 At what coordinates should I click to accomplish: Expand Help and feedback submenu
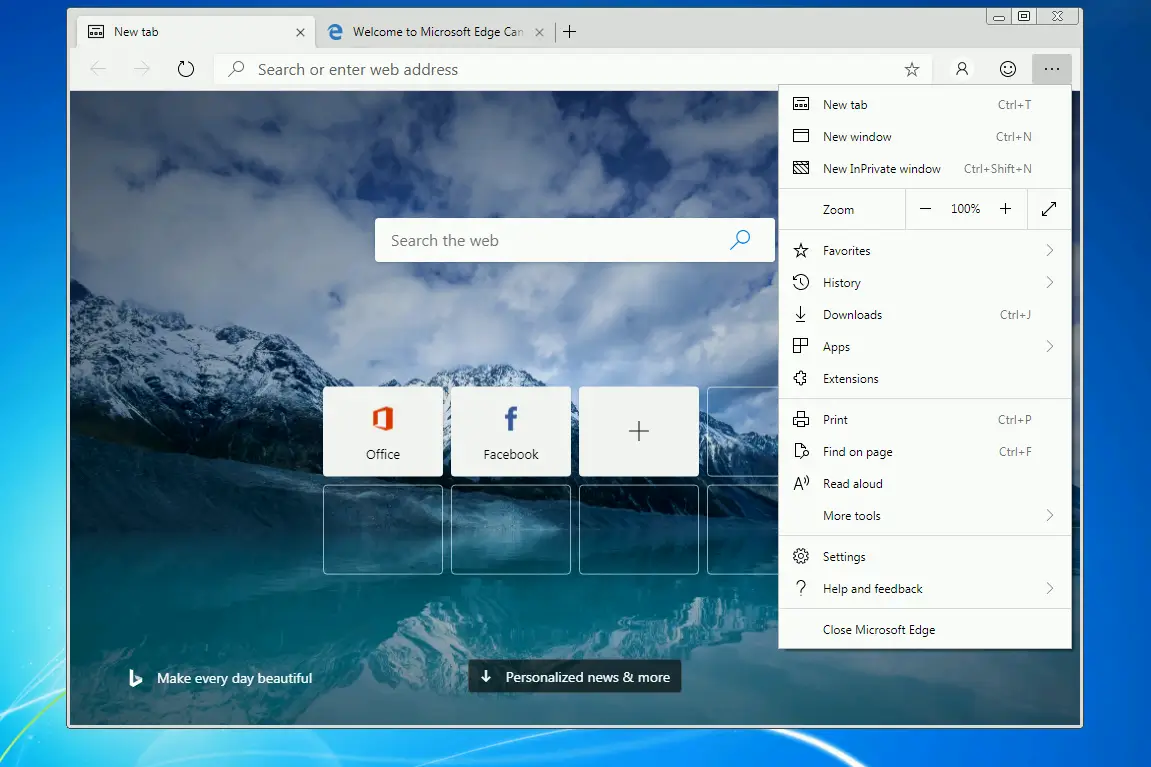[x=925, y=589]
